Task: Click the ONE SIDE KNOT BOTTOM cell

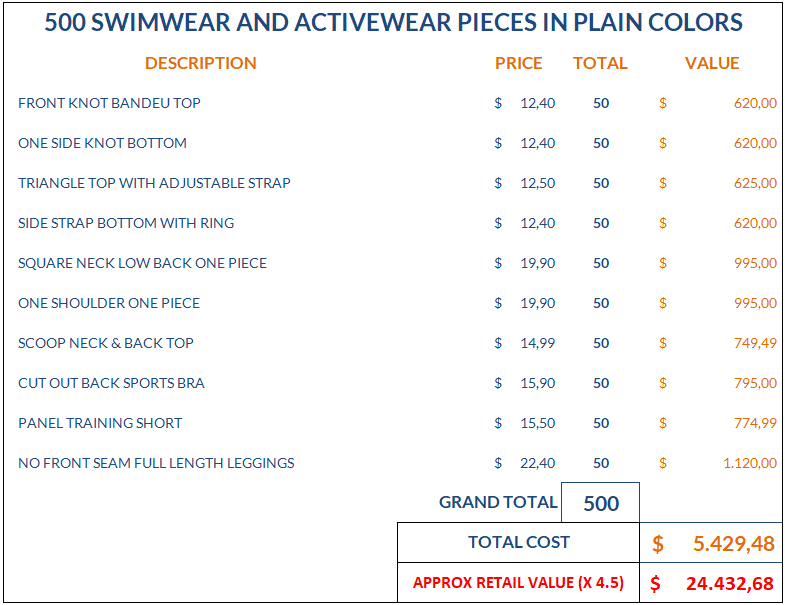Action: (102, 143)
